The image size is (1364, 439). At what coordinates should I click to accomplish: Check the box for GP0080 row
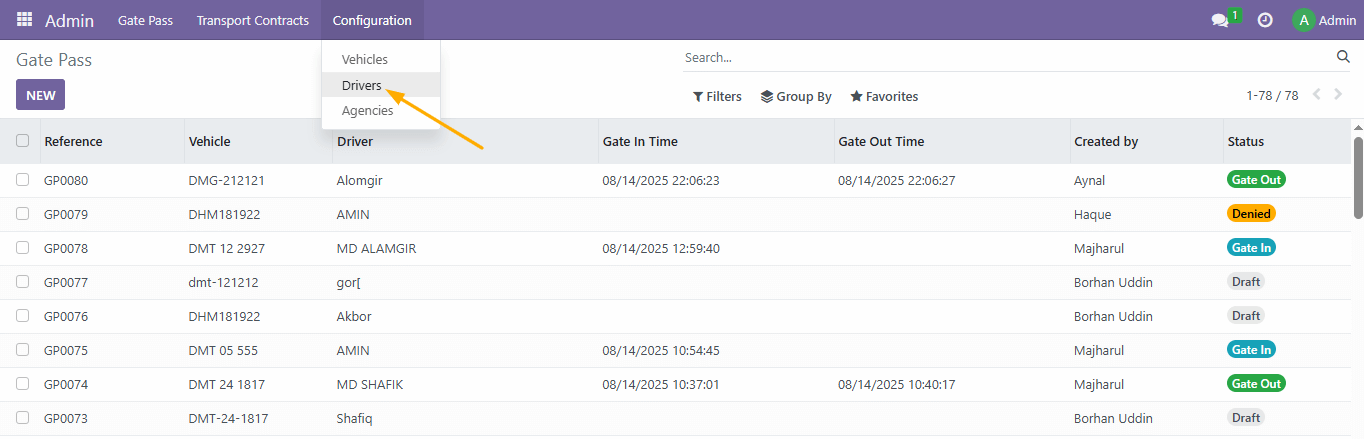23,180
